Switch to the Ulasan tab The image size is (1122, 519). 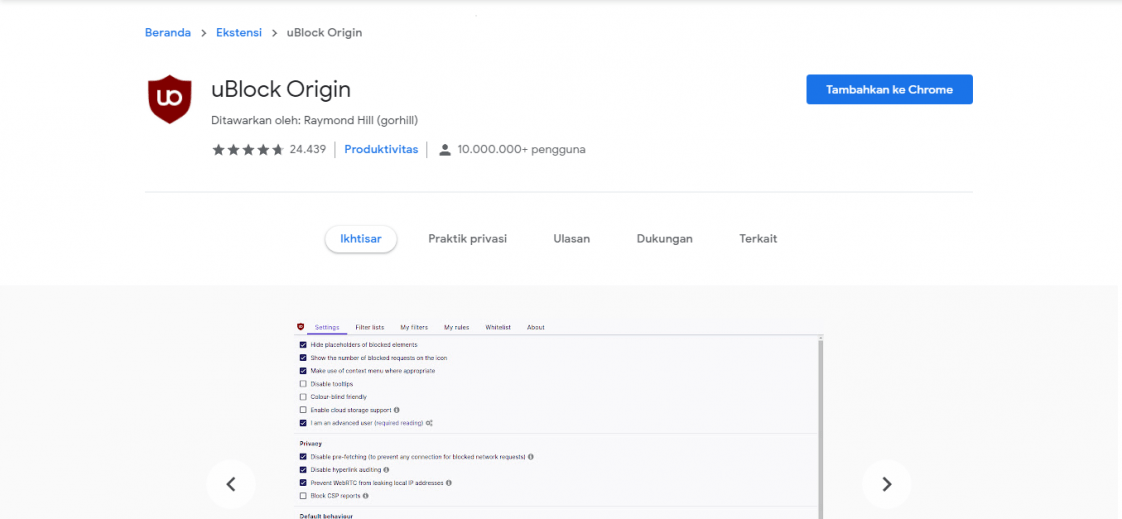572,239
